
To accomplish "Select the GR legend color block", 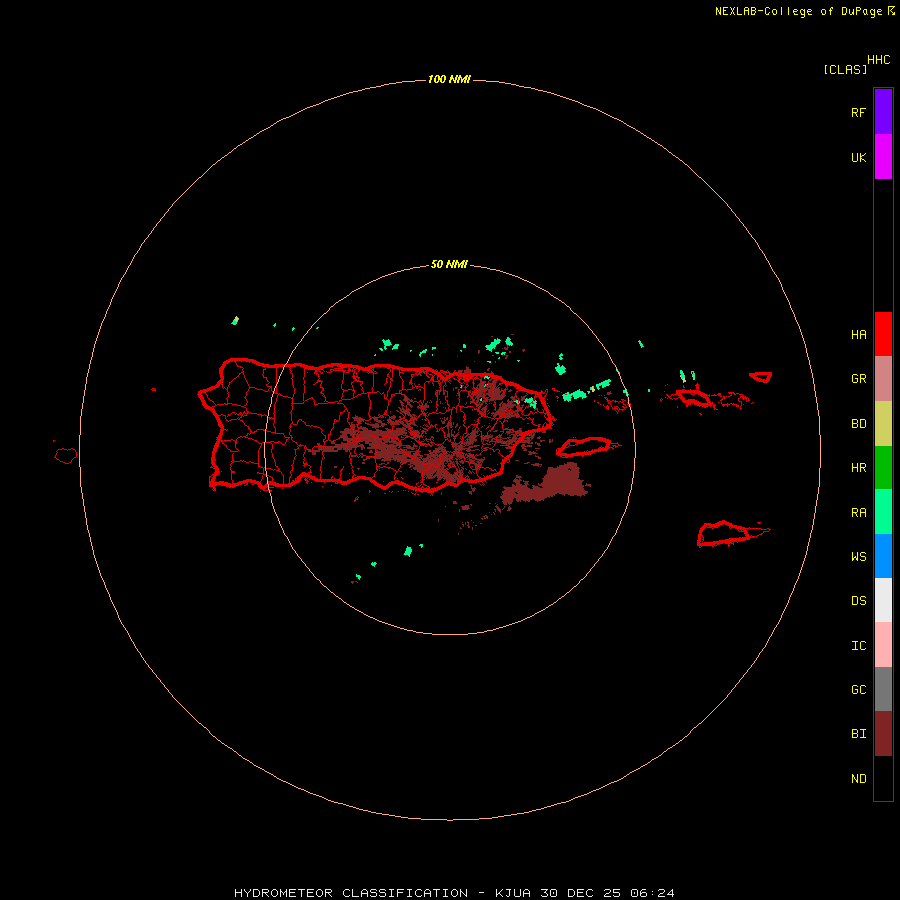I will point(883,378).
